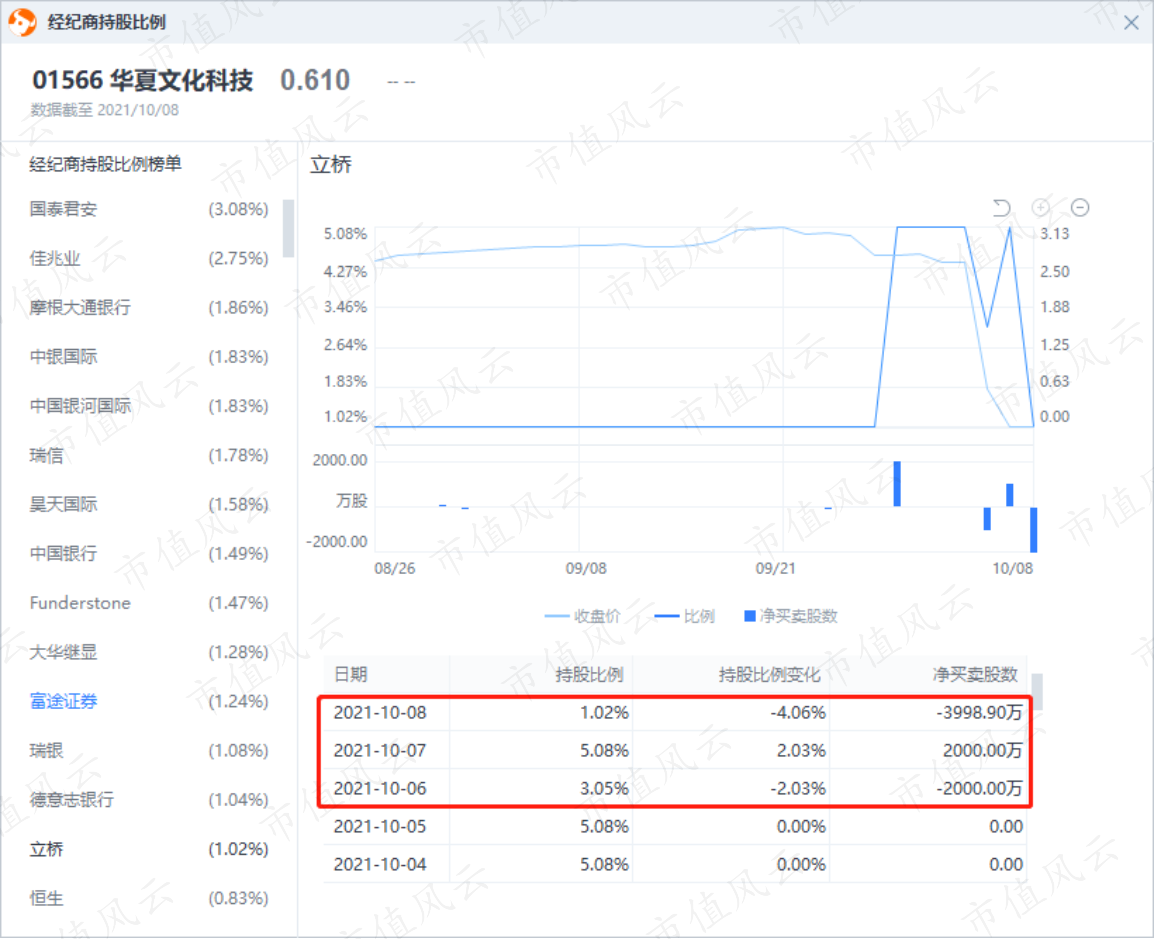Click the chart reset (undo arrow) icon
The width and height of the screenshot is (1154, 939).
coord(1002,208)
